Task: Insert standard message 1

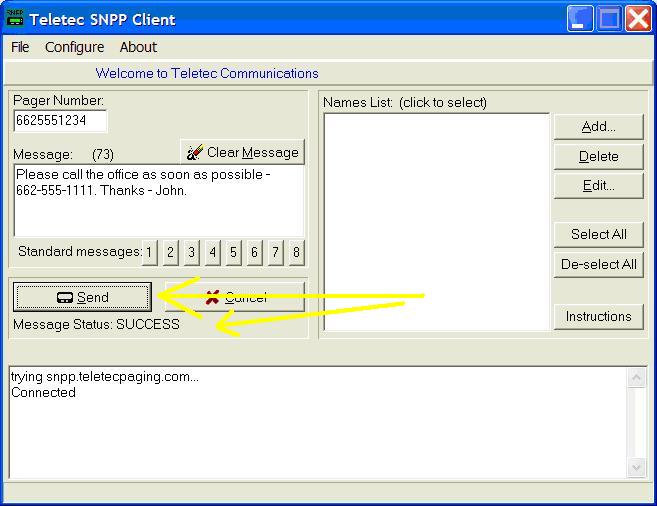Action: pos(150,253)
